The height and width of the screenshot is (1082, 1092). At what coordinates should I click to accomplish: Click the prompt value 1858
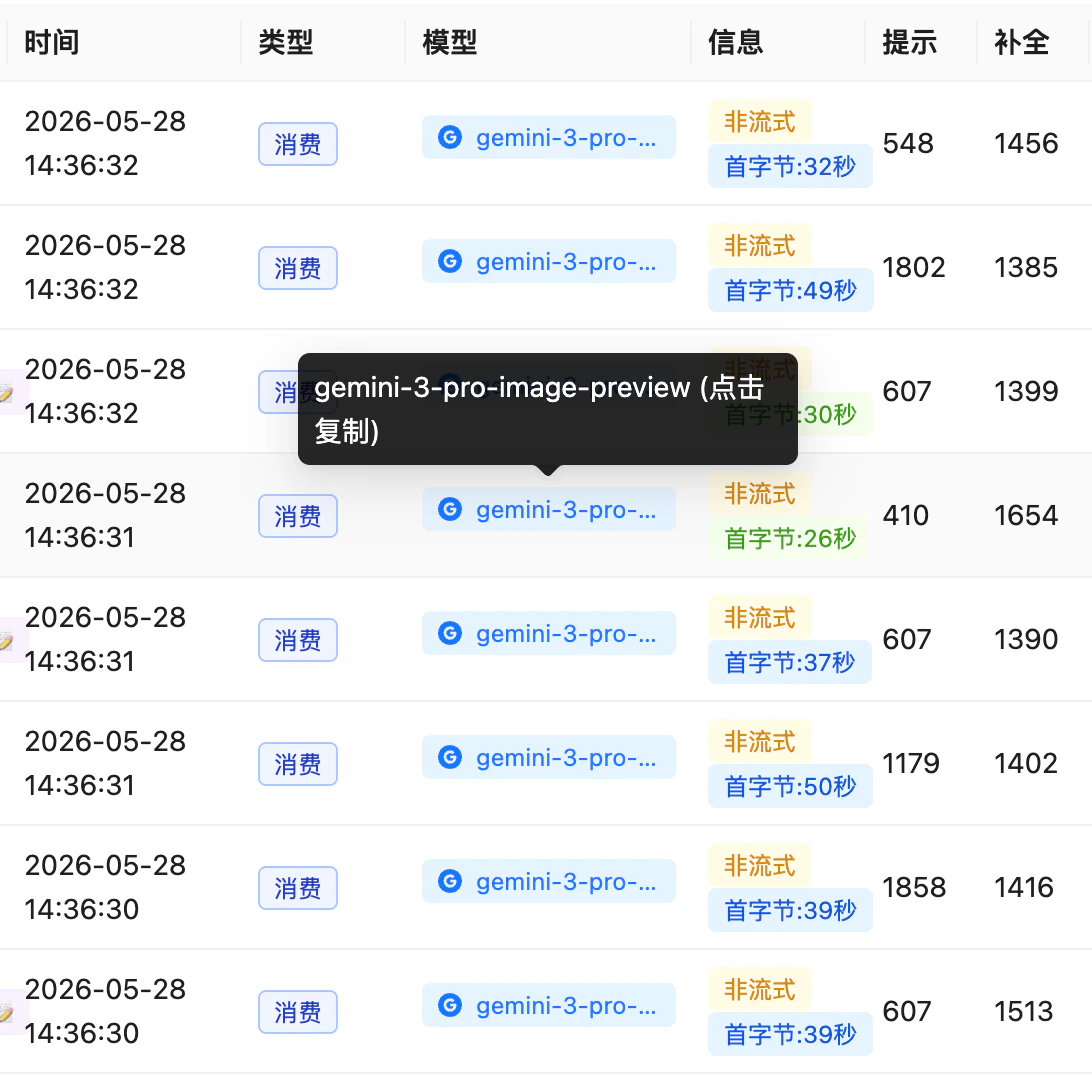[x=914, y=887]
